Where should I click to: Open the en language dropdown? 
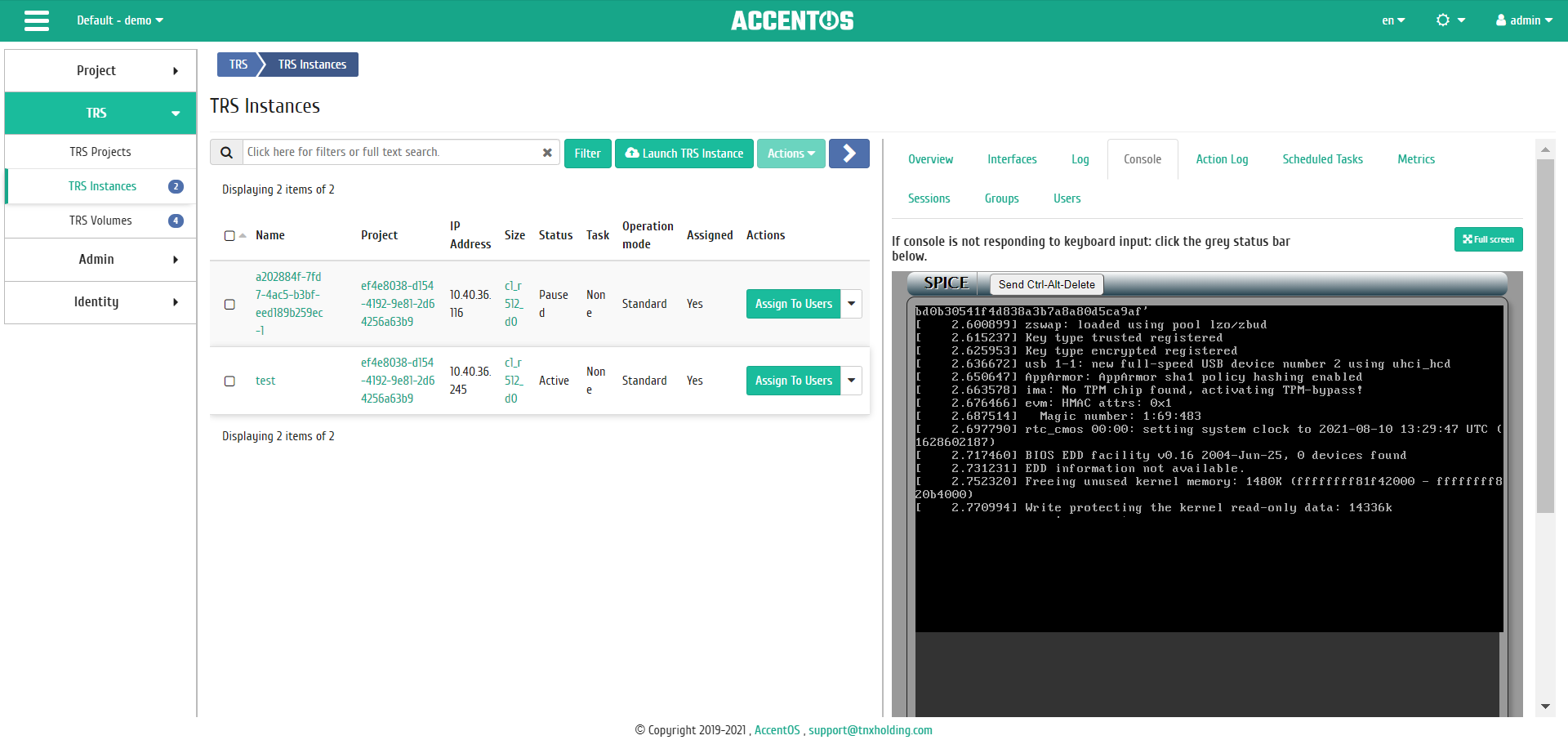coord(1393,20)
